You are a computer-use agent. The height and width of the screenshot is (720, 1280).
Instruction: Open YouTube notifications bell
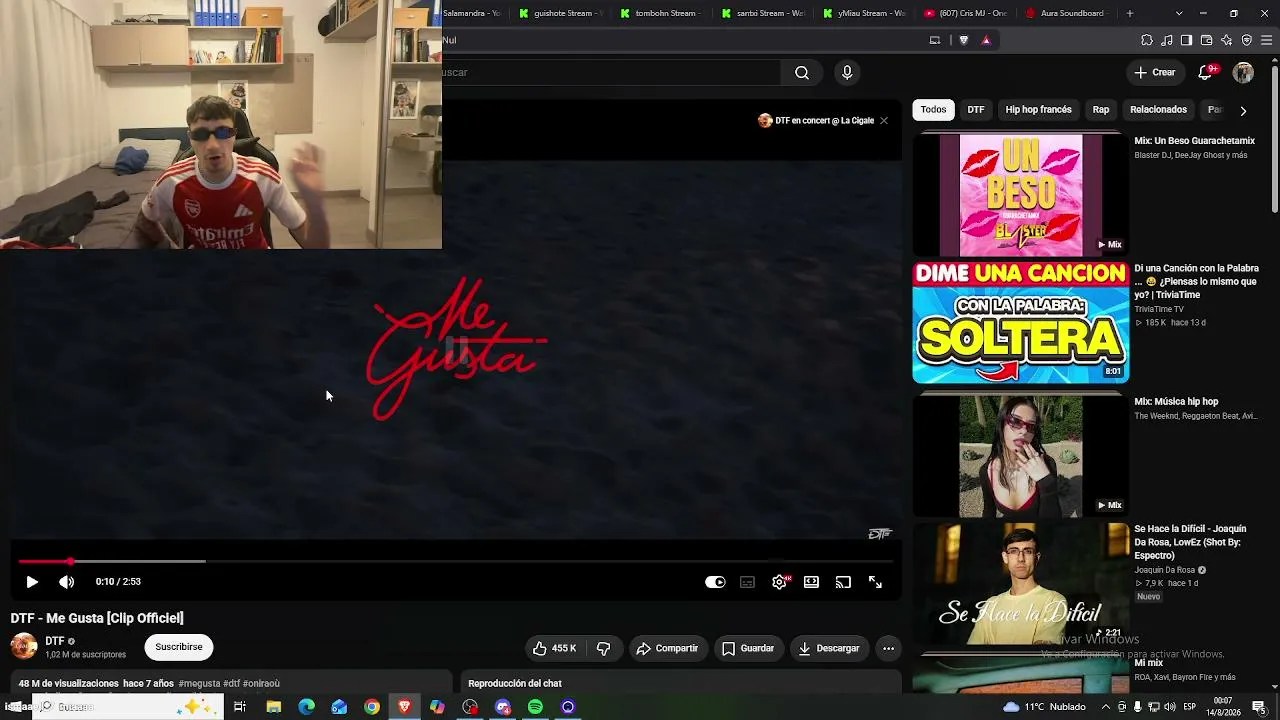point(1206,72)
